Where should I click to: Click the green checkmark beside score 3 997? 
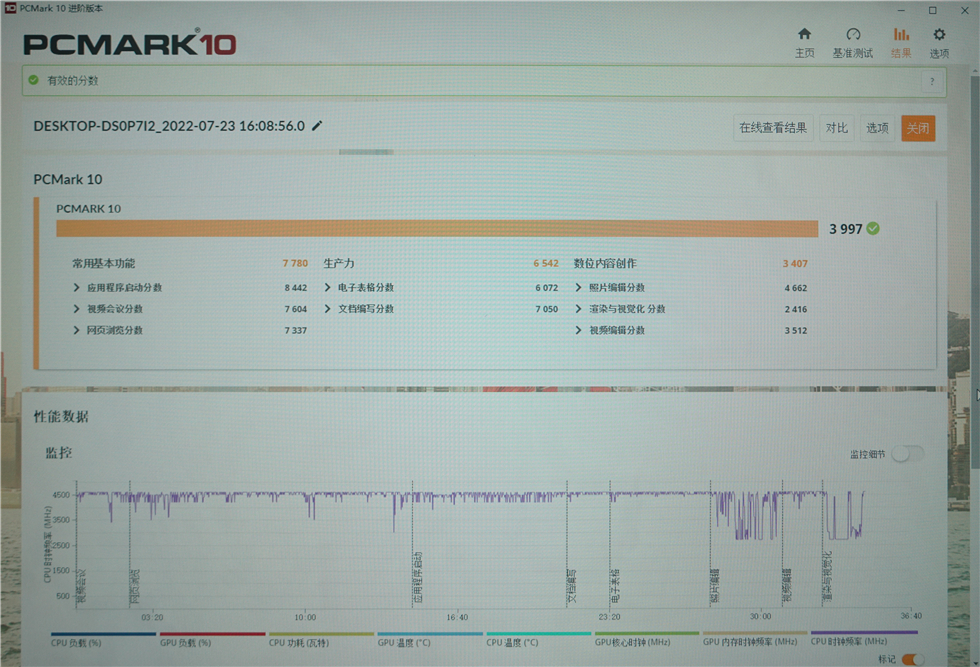(x=873, y=229)
